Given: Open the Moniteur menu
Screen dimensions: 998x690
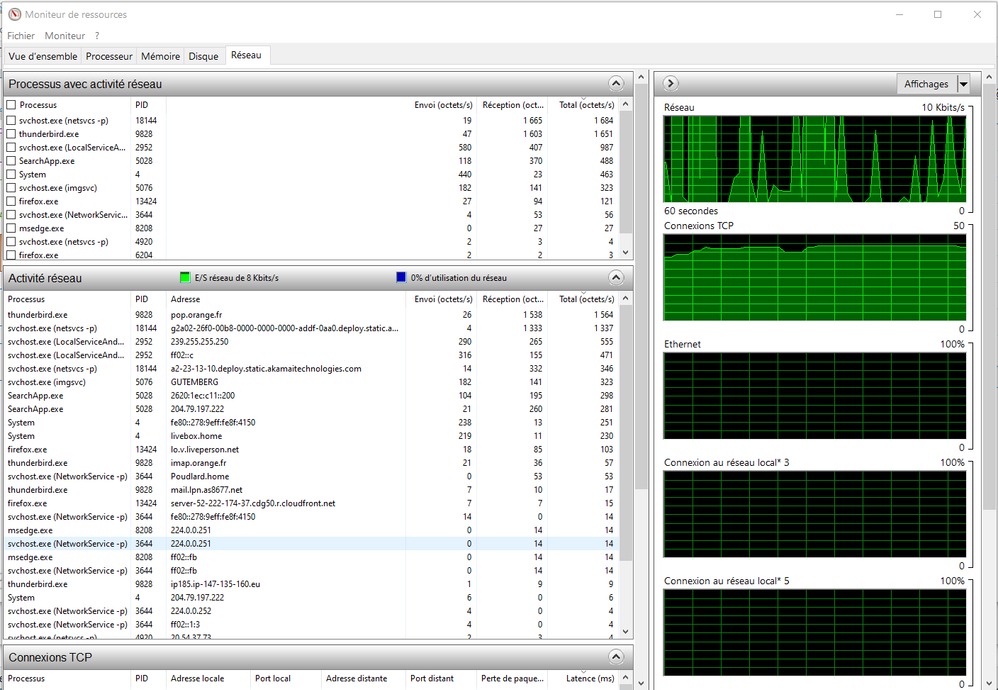Looking at the screenshot, I should [65, 36].
